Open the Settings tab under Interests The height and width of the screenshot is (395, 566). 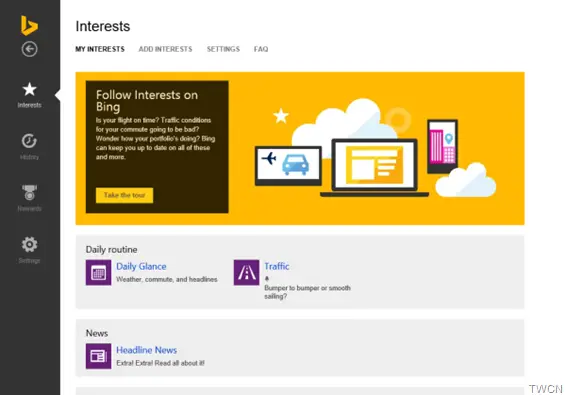click(223, 49)
